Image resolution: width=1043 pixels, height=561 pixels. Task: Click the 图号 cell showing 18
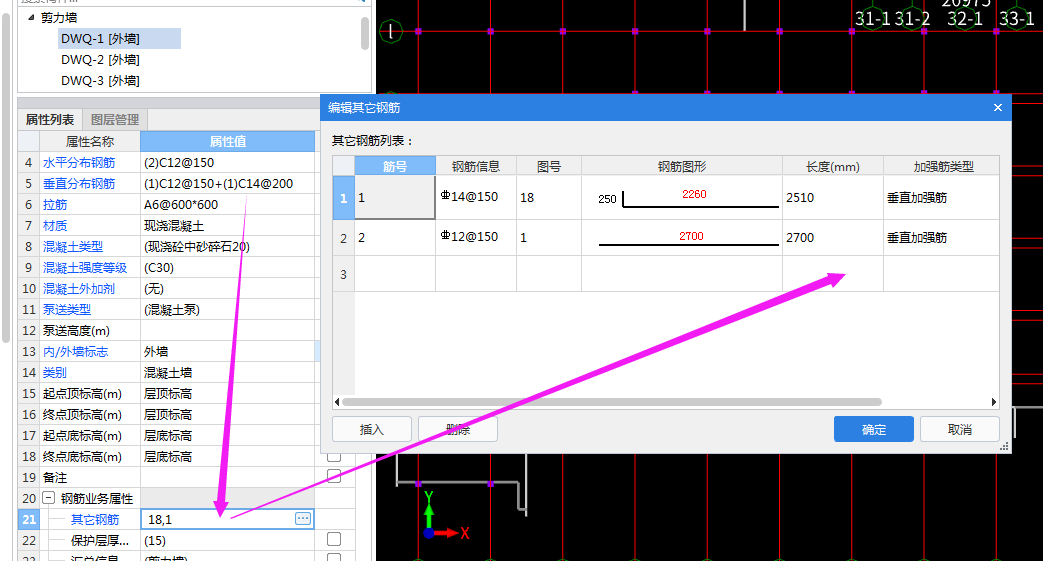pos(549,198)
